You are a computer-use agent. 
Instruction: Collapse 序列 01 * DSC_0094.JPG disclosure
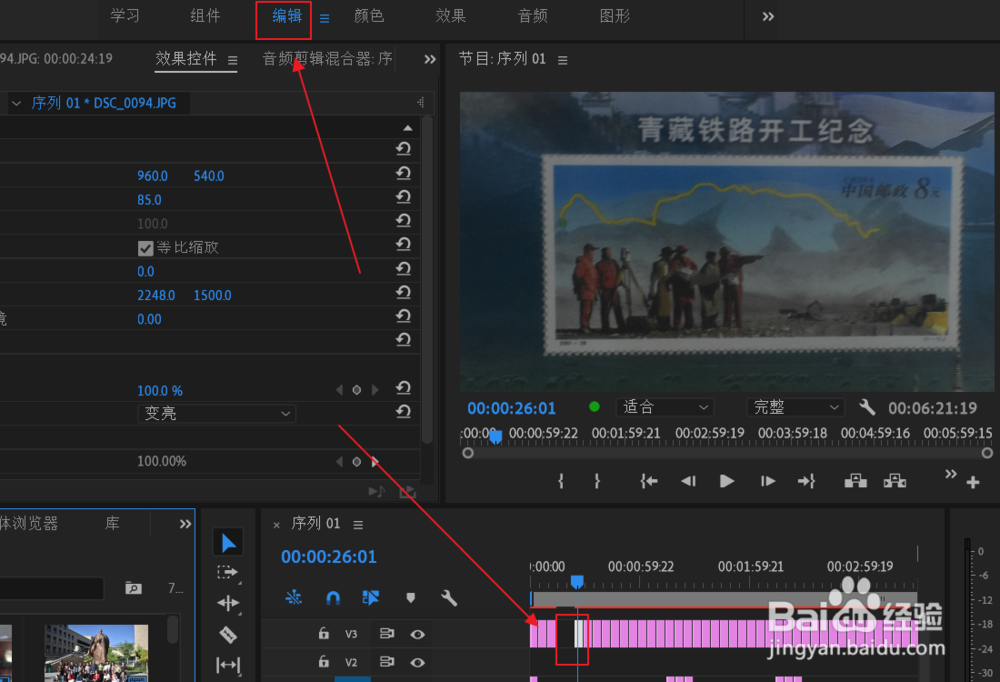(17, 103)
